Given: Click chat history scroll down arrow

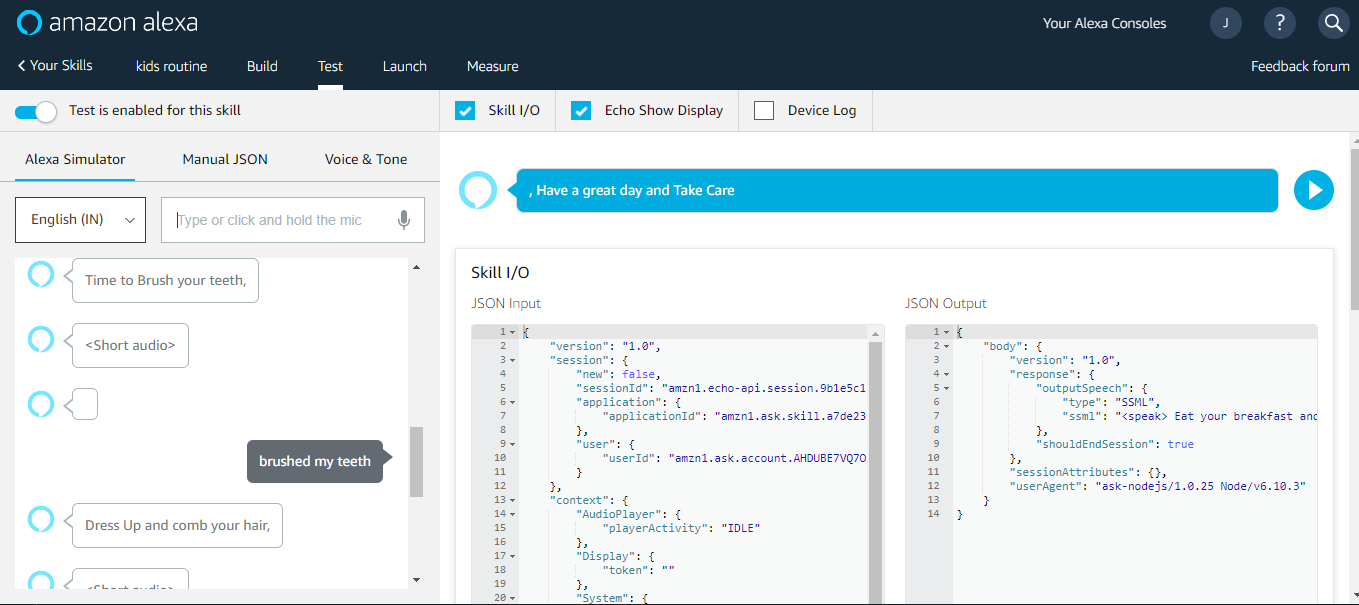Looking at the screenshot, I should point(416,580).
